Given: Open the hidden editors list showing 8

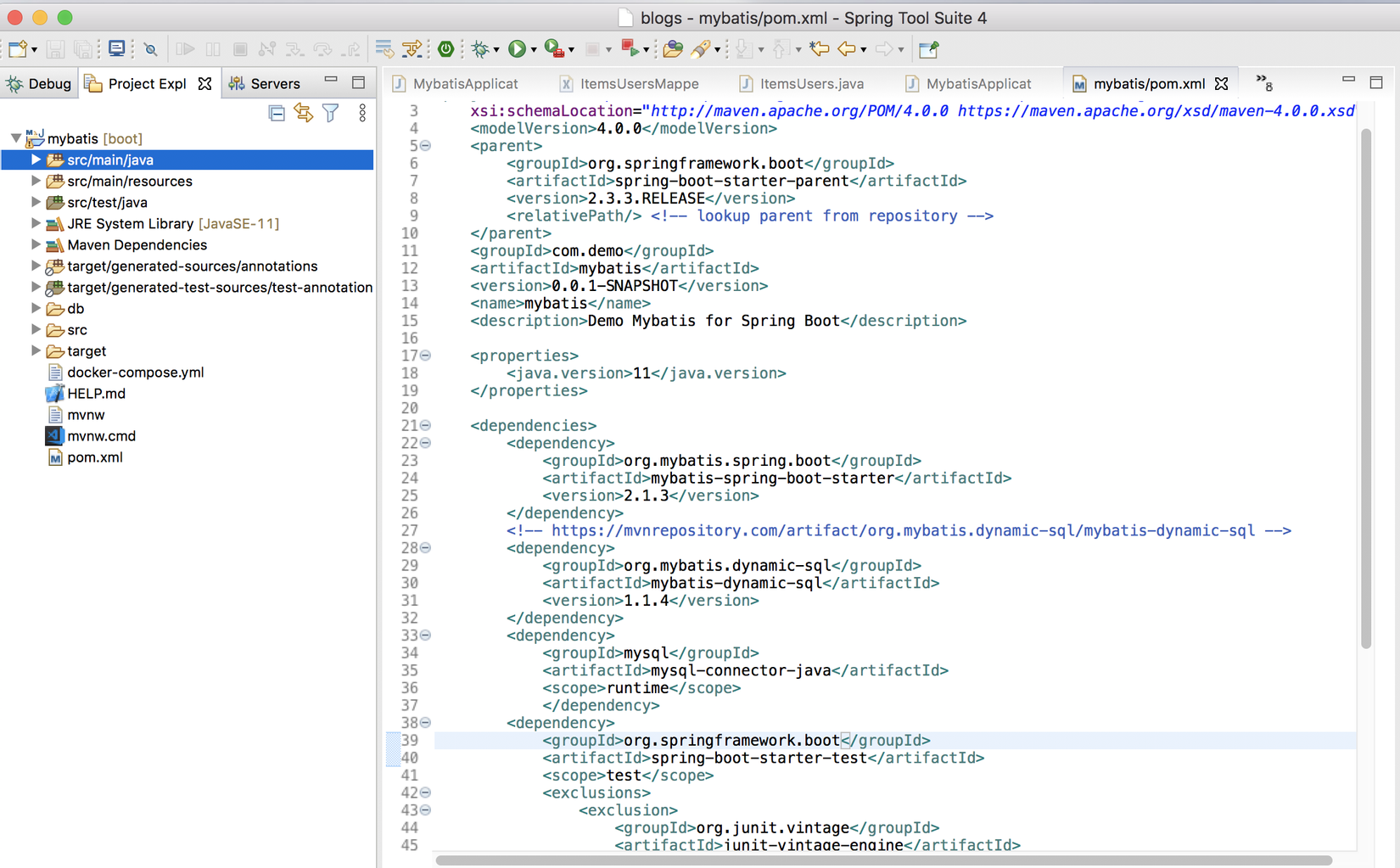Looking at the screenshot, I should (x=1264, y=83).
